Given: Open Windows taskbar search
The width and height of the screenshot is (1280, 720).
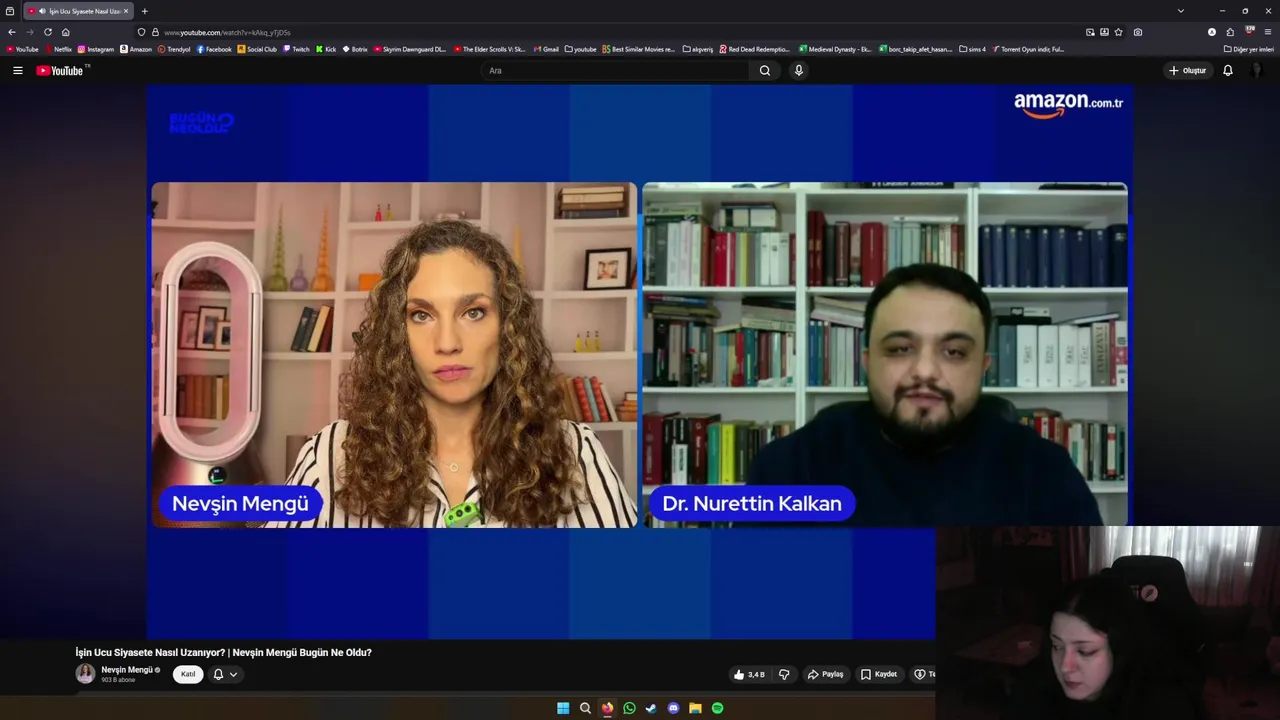Looking at the screenshot, I should [585, 708].
